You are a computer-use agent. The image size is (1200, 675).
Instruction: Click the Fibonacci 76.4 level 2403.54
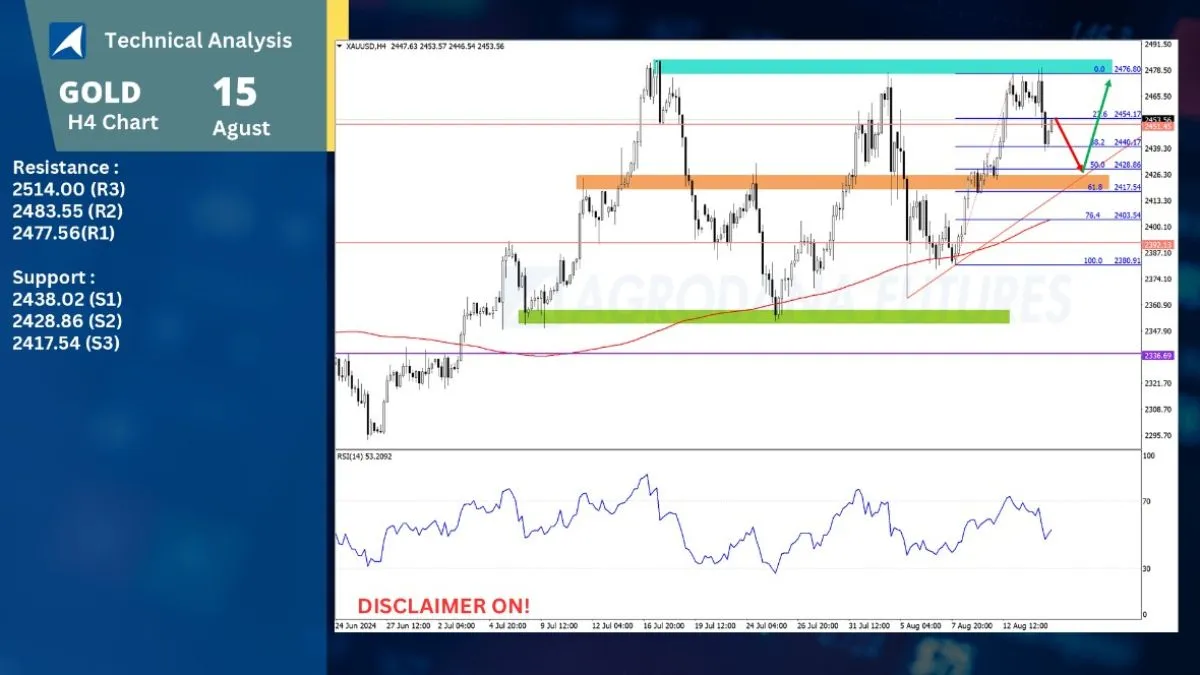tap(1114, 215)
